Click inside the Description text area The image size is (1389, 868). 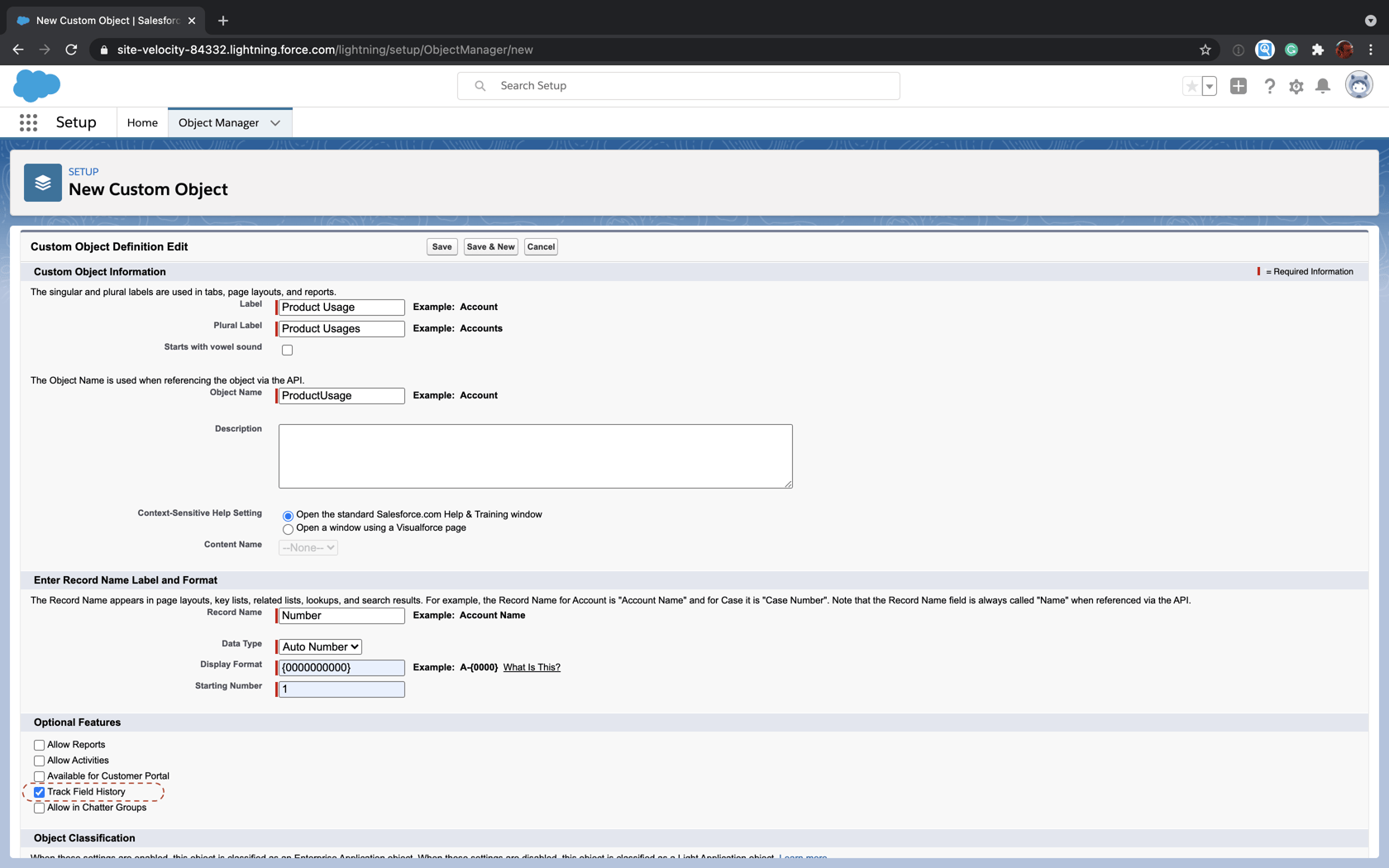click(x=535, y=455)
